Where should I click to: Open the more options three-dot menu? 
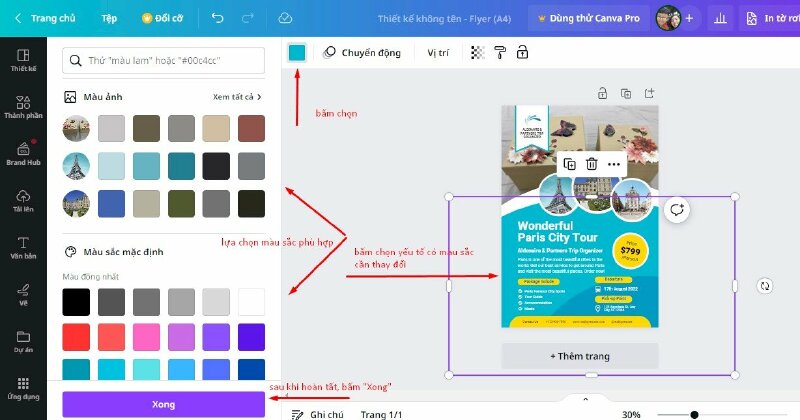tap(614, 164)
